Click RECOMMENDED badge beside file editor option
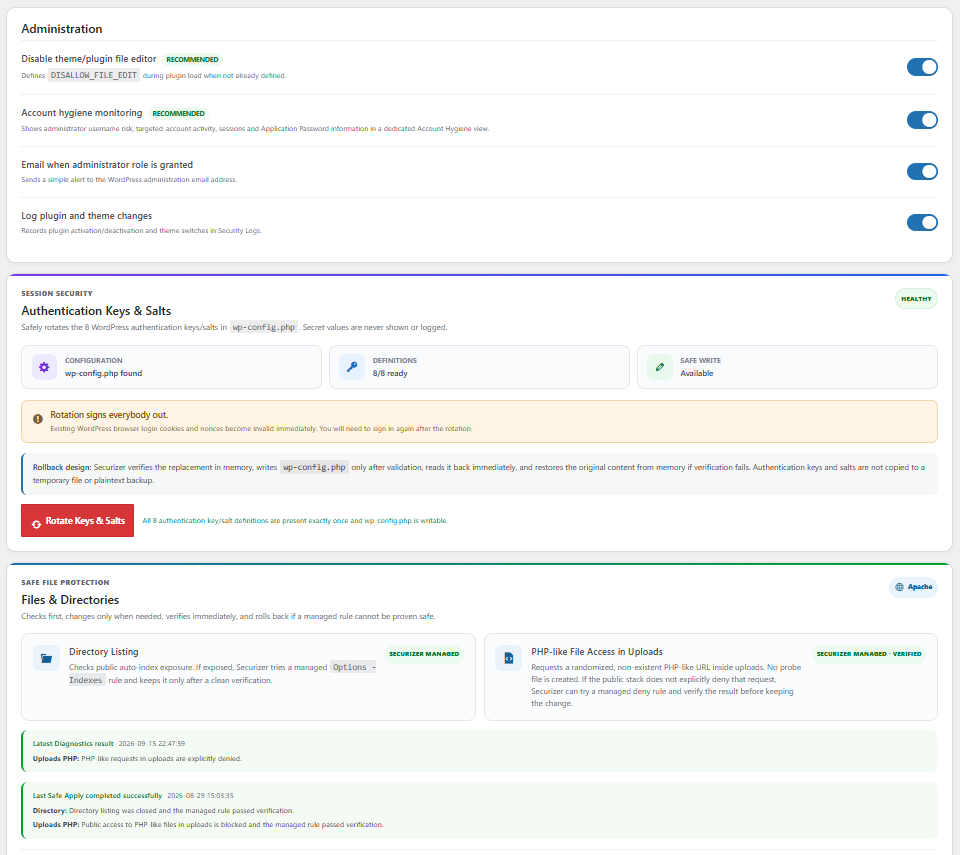The height and width of the screenshot is (855, 960). (x=192, y=59)
